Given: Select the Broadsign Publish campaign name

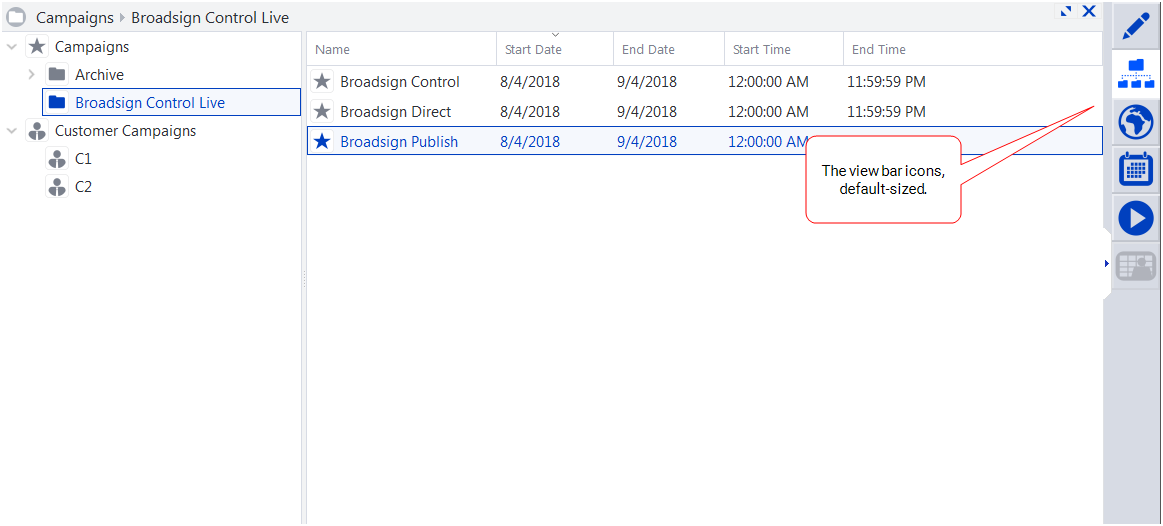Looking at the screenshot, I should 399,141.
